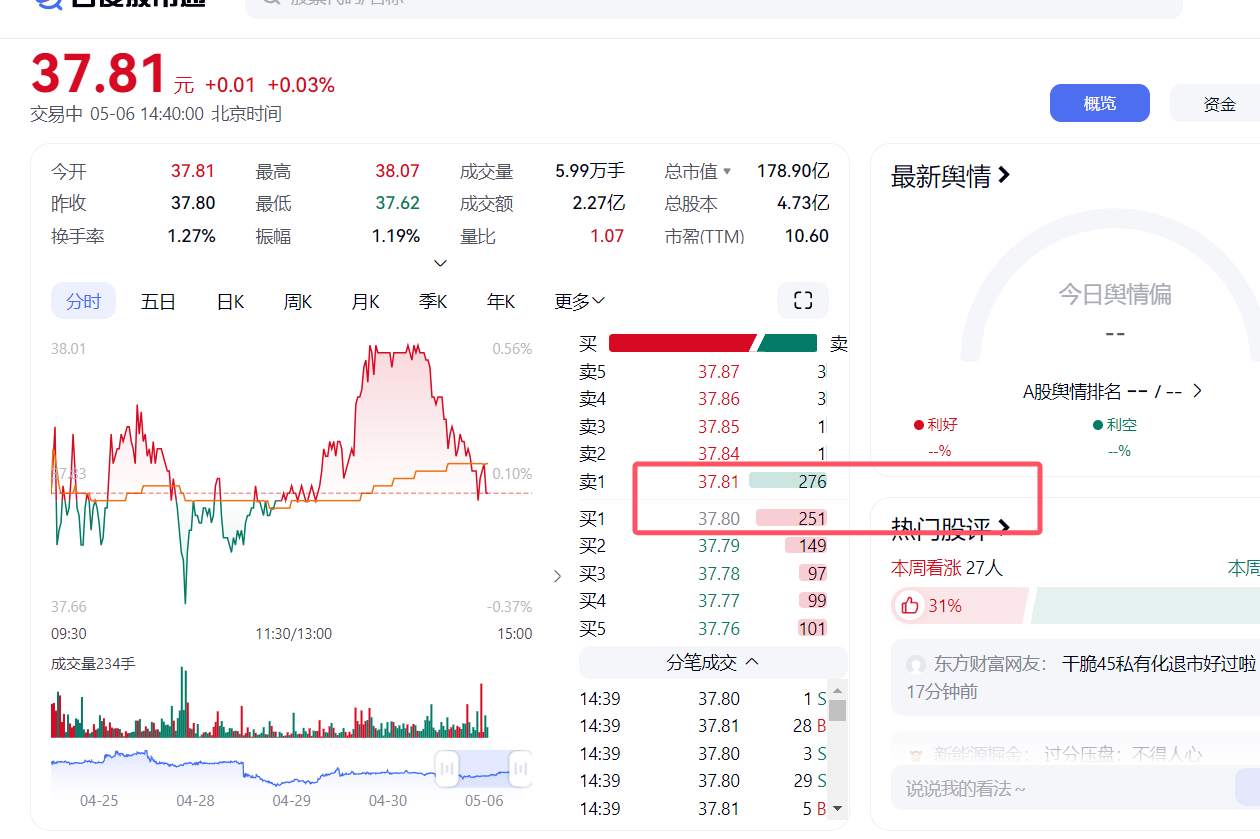Image resolution: width=1260 pixels, height=839 pixels.
Task: Click 04-28 date on range slider
Action: point(195,801)
